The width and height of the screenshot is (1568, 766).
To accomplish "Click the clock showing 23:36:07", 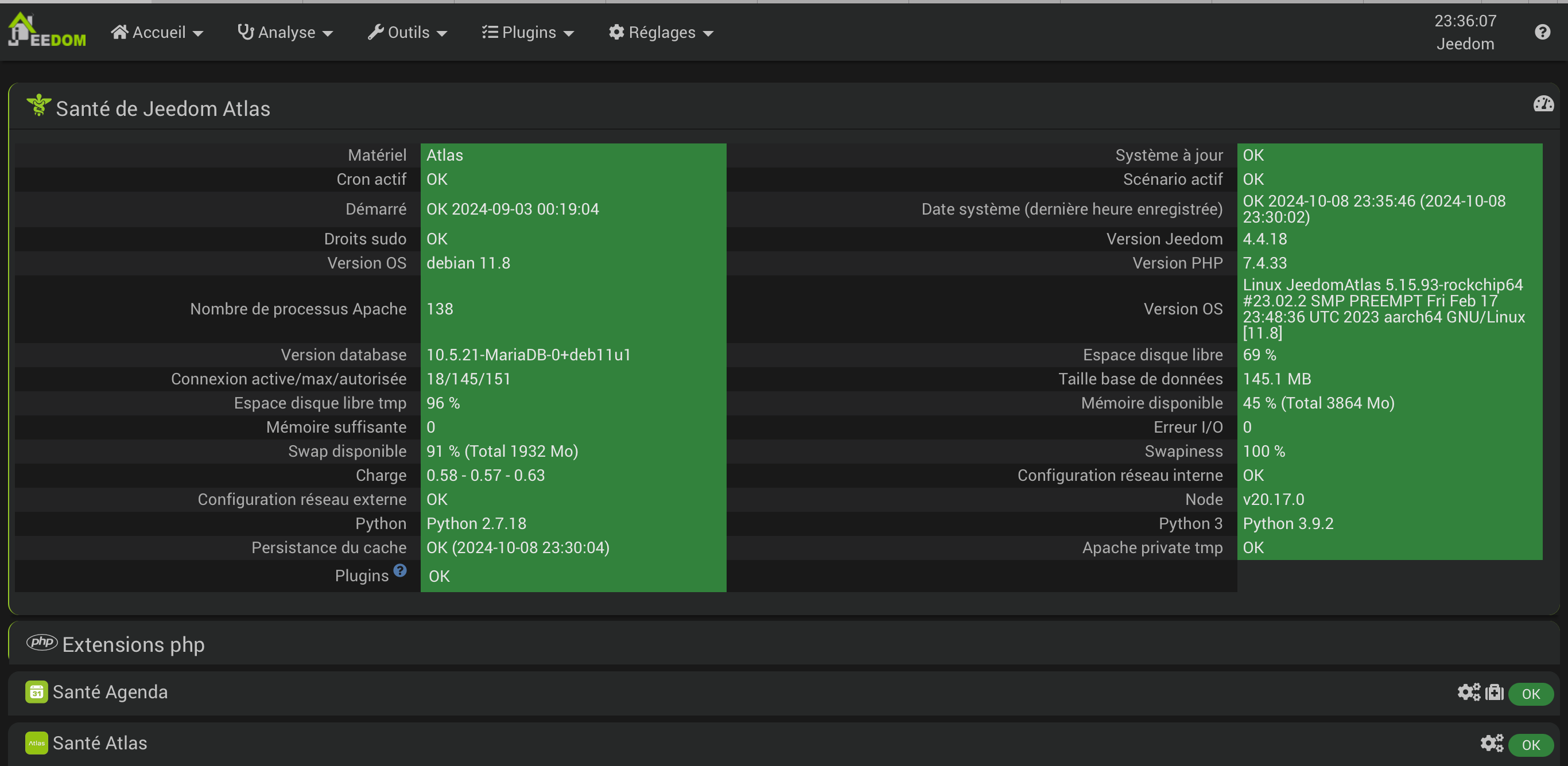I will pyautogui.click(x=1465, y=21).
